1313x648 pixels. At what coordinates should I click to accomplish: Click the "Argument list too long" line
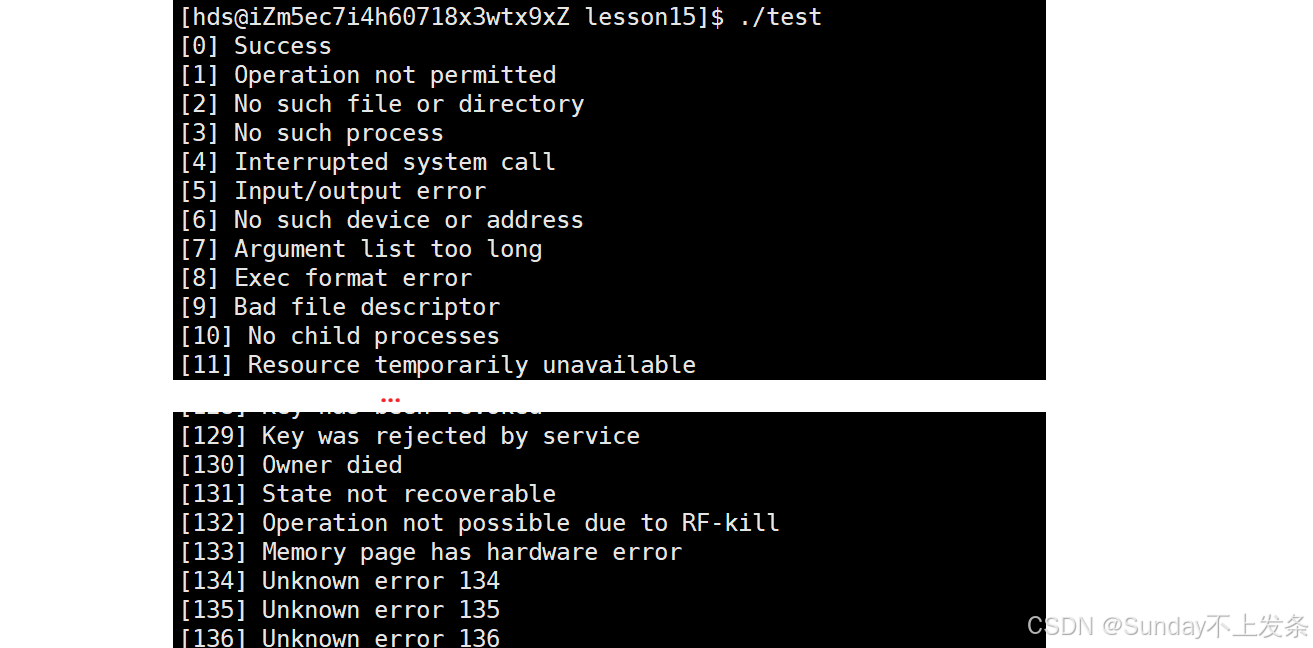point(361,249)
